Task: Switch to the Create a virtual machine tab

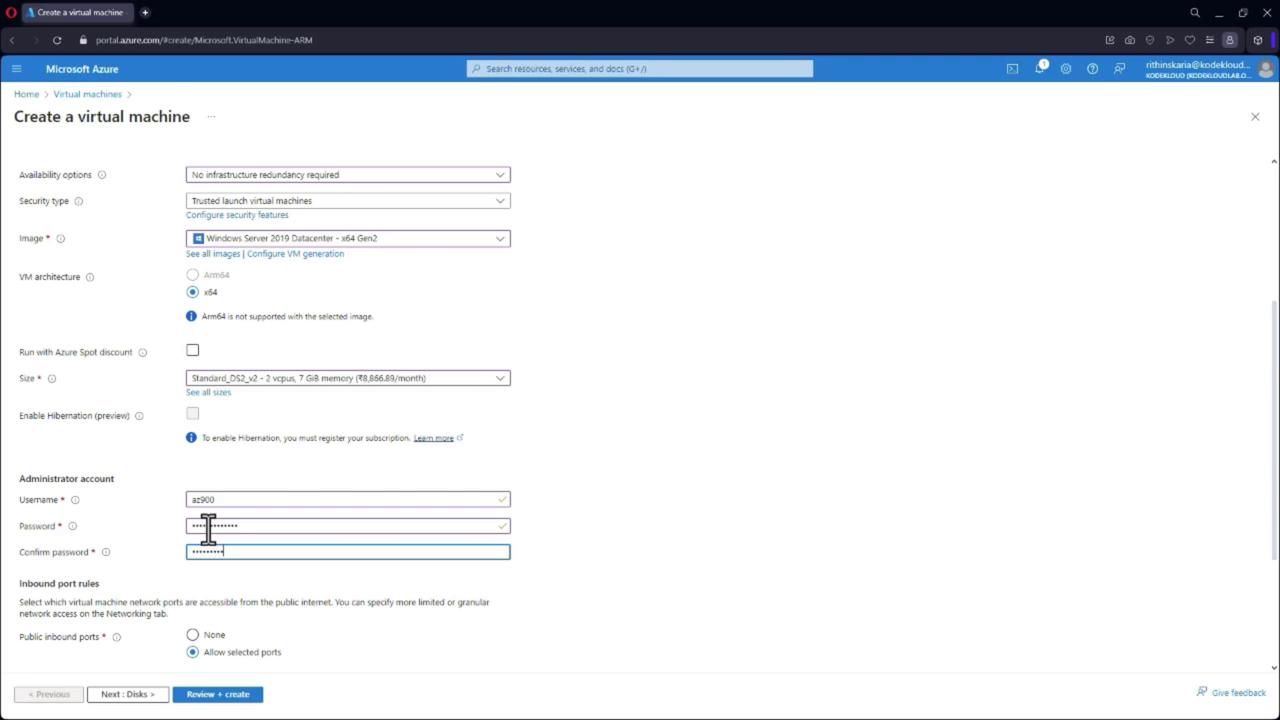Action: coord(79,13)
